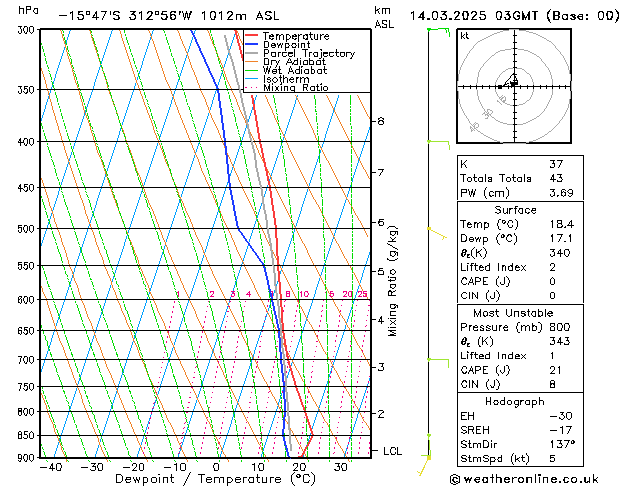
Task: Click the Most Unstable section header
Action: pyautogui.click(x=516, y=314)
